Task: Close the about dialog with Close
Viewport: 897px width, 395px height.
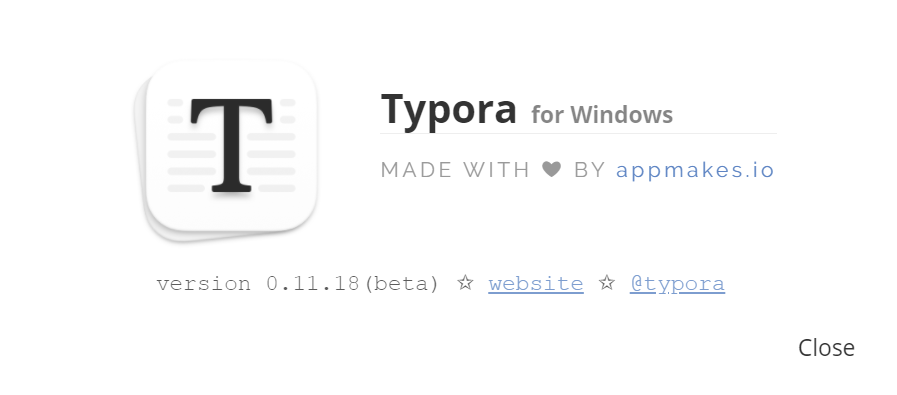Action: (x=826, y=347)
